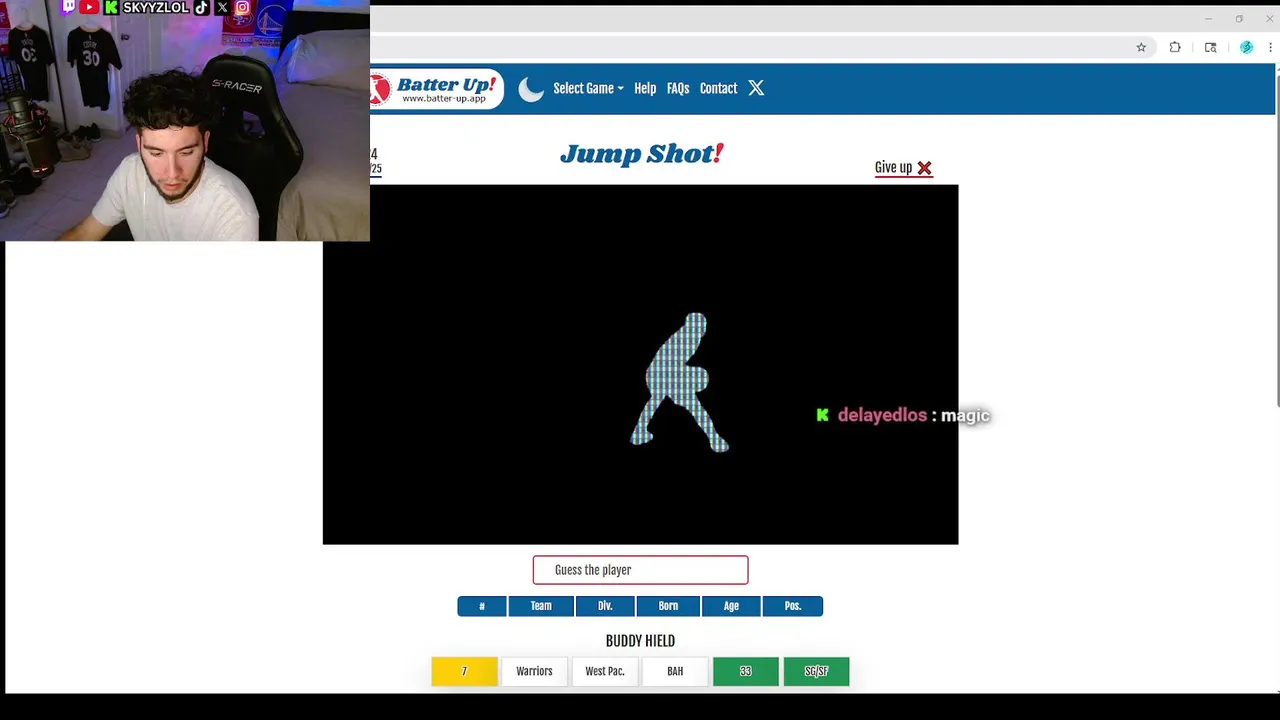Viewport: 1280px width, 720px height.
Task: Click the West Pac. division cell
Action: click(x=605, y=671)
